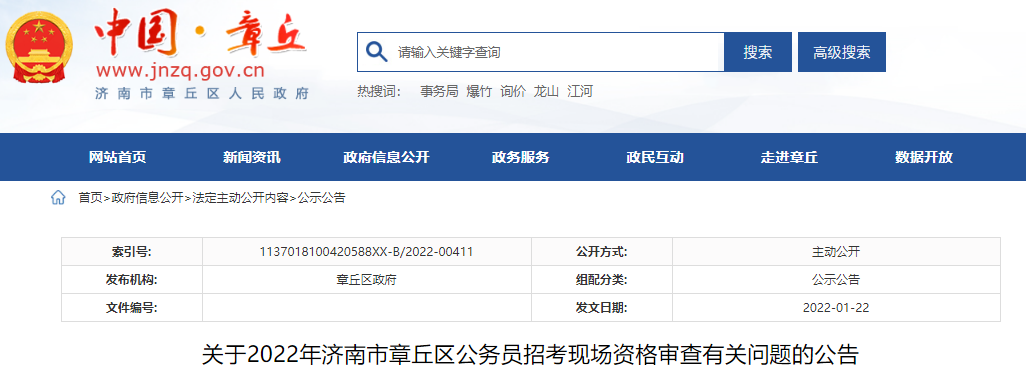Select hot keyword 爆竹
This screenshot has height=371, width=1026.
pos(479,92)
